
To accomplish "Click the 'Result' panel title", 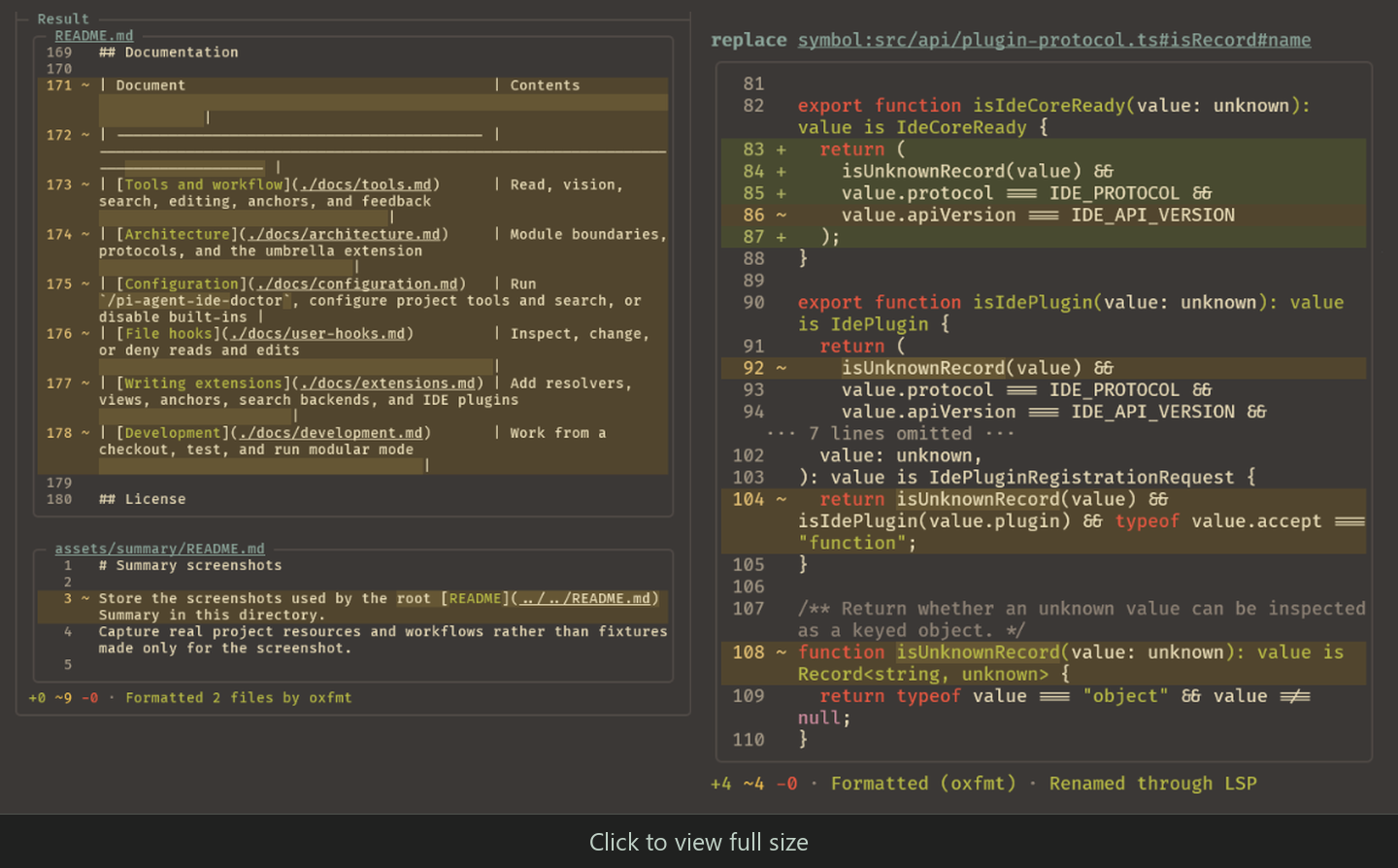I will point(63,18).
